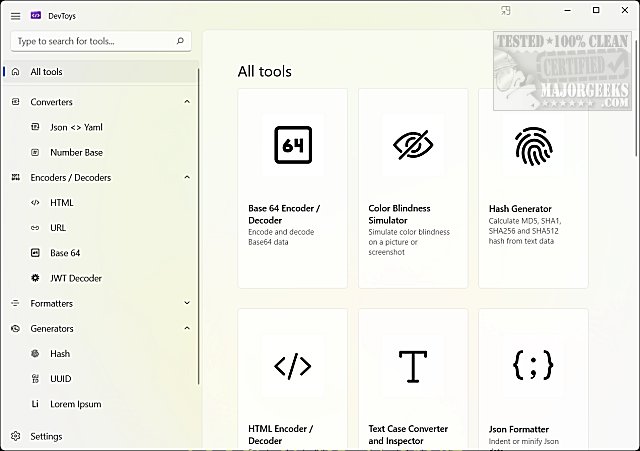Select JWT Decoder in sidebar
The width and height of the screenshot is (640, 451).
[76, 278]
